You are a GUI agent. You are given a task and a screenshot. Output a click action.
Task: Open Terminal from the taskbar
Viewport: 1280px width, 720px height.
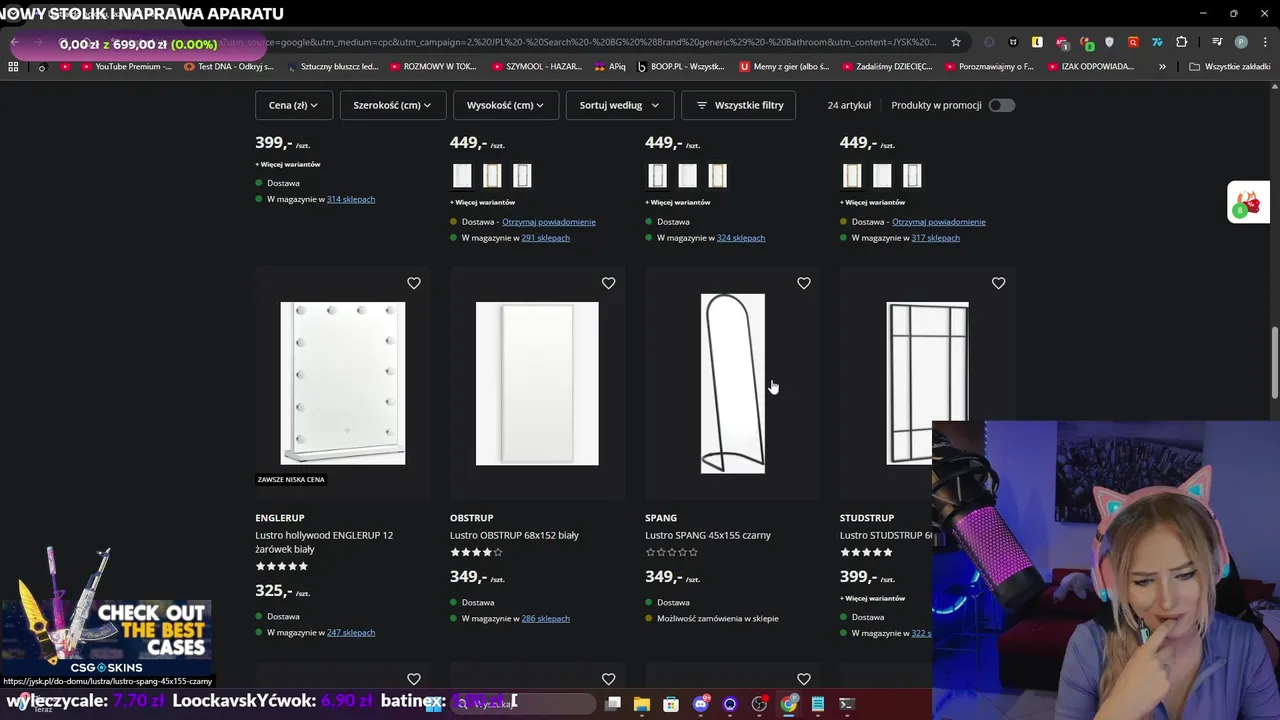pos(847,704)
